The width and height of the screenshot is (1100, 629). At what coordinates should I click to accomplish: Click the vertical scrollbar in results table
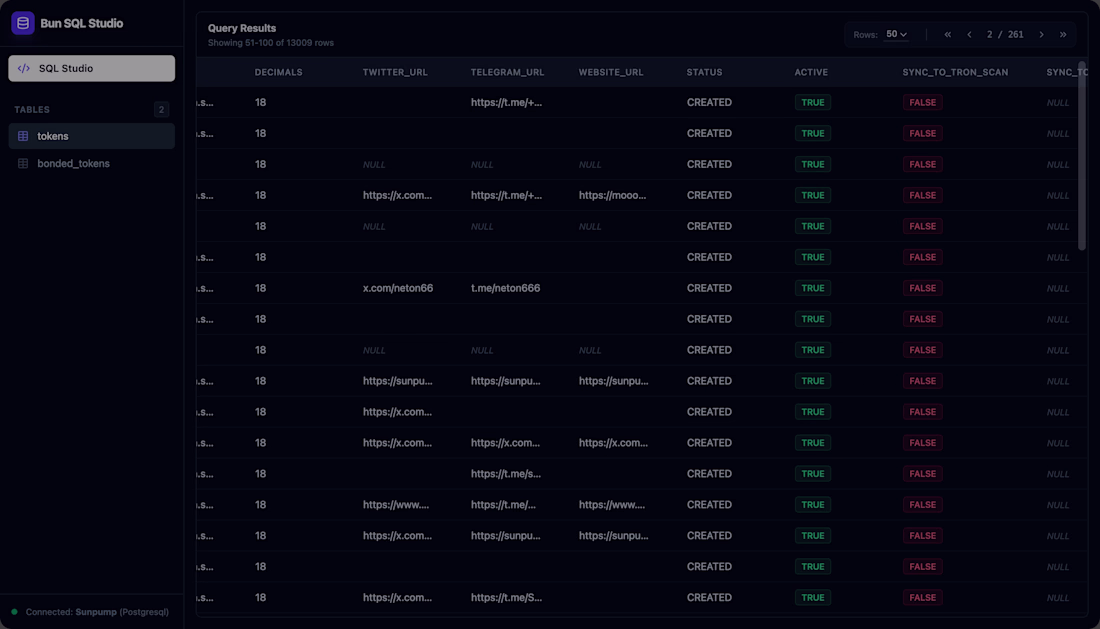[1081, 155]
